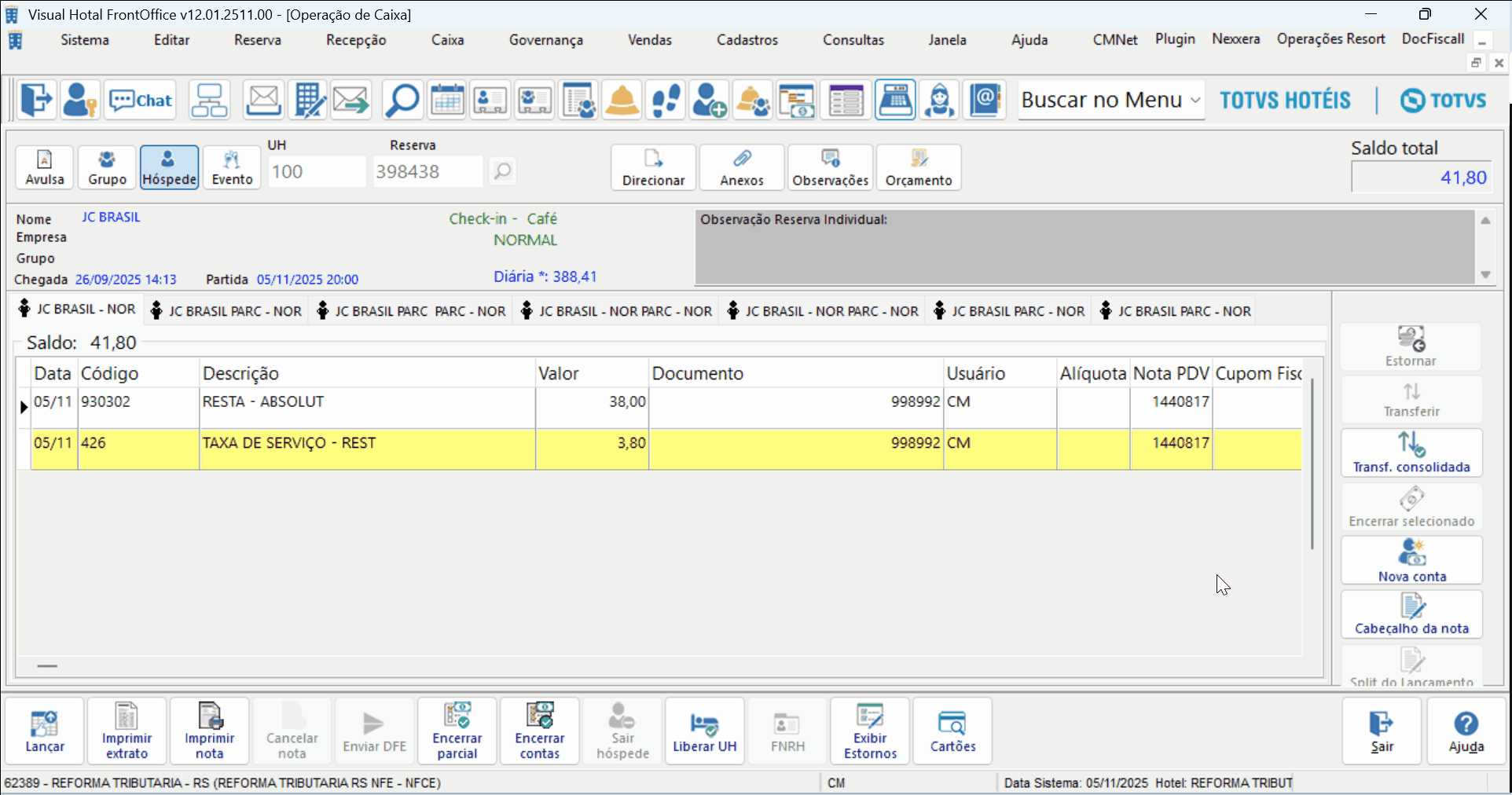
Task: Click the cash register toolbar icon
Action: click(895, 101)
